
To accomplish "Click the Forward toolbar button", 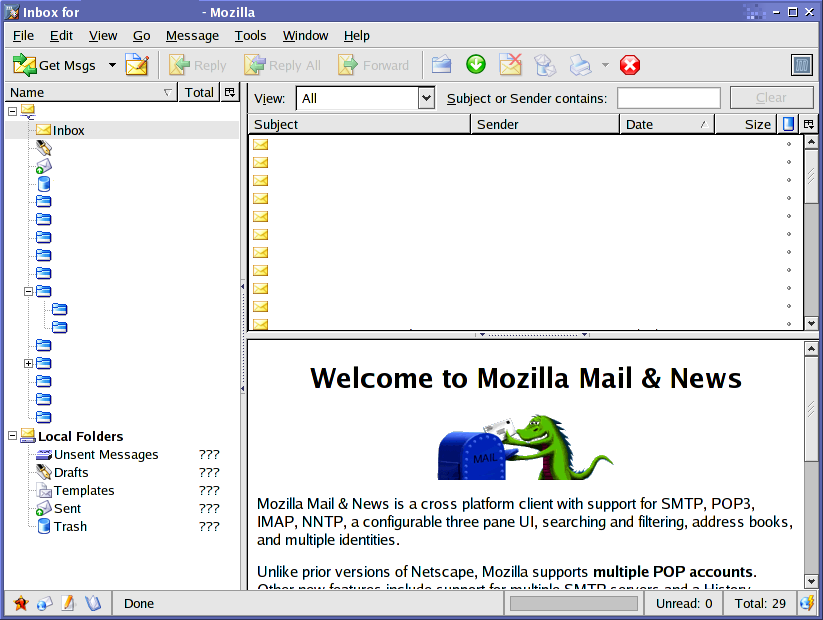I will pos(374,66).
